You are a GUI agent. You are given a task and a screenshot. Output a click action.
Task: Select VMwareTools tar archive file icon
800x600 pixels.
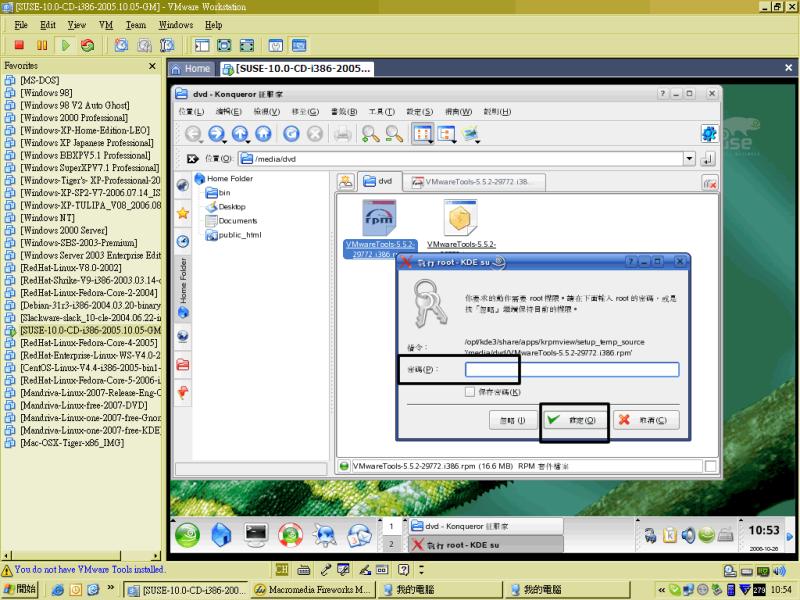tap(460, 218)
